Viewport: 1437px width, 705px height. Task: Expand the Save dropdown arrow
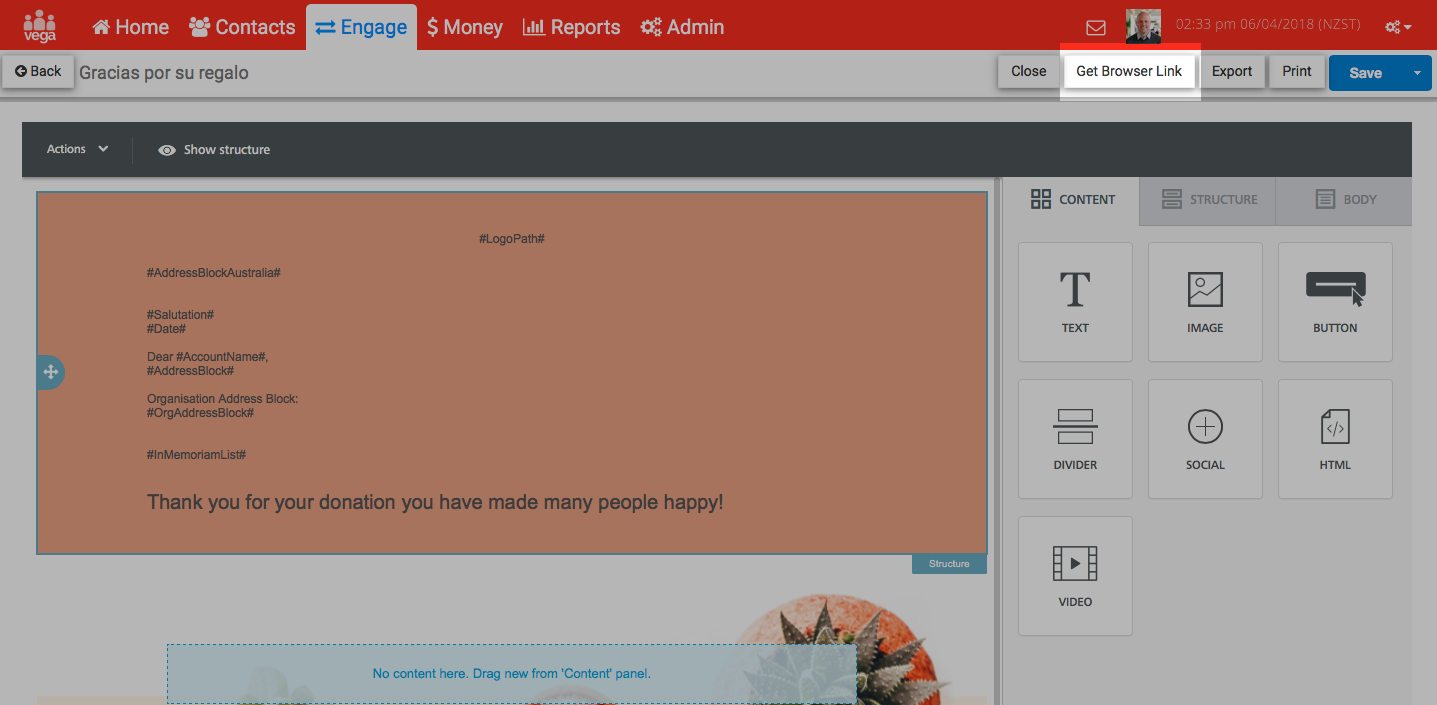[x=1417, y=73]
